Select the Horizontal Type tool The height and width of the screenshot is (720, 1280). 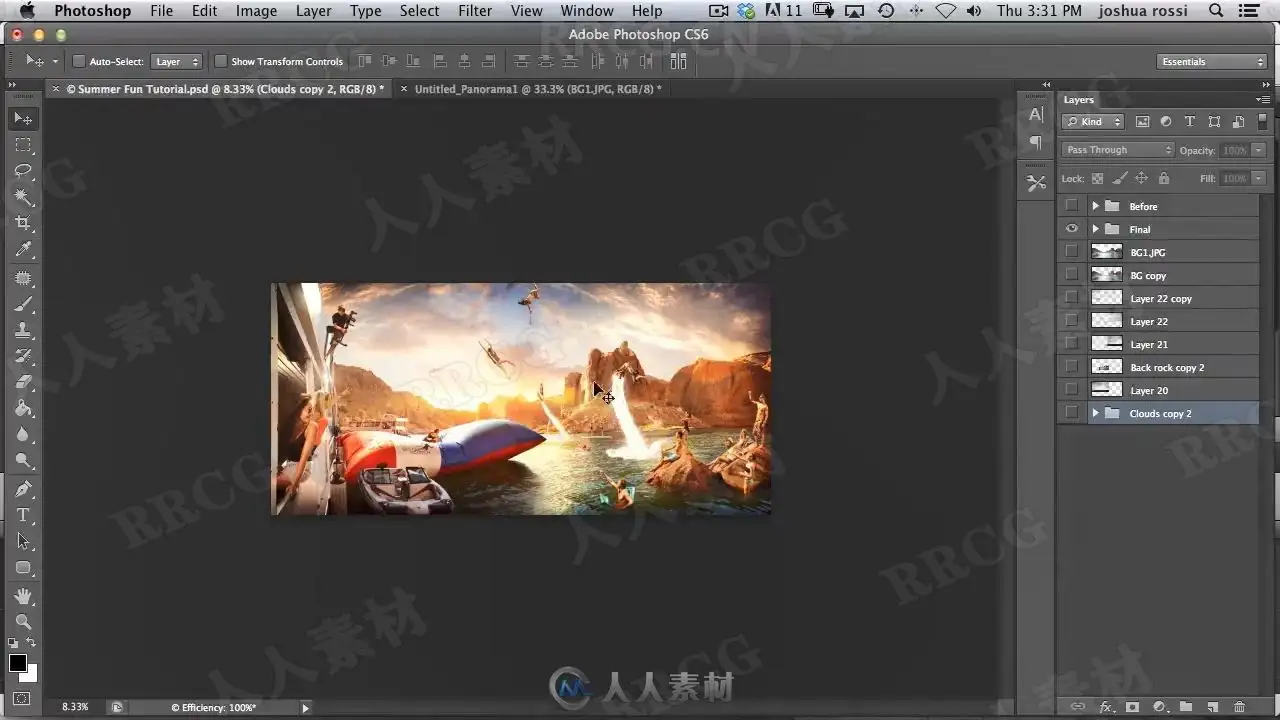click(23, 515)
